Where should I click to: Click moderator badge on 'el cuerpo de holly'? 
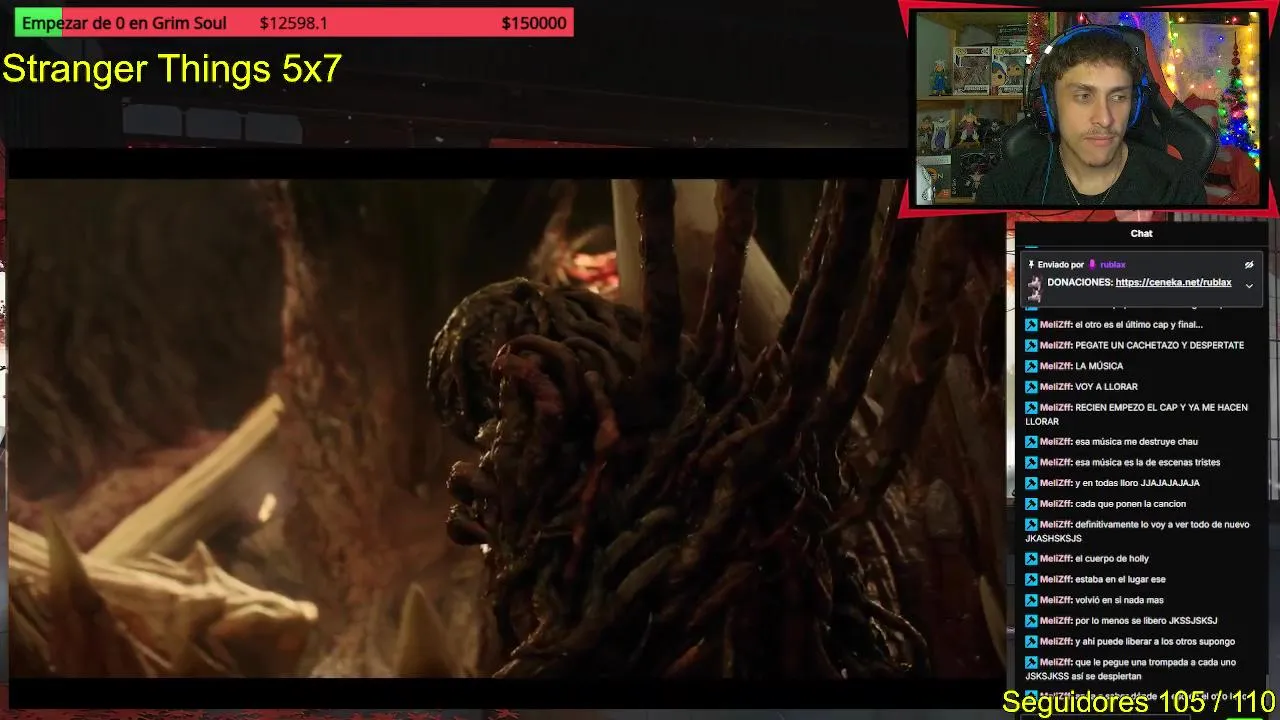coord(1031,559)
